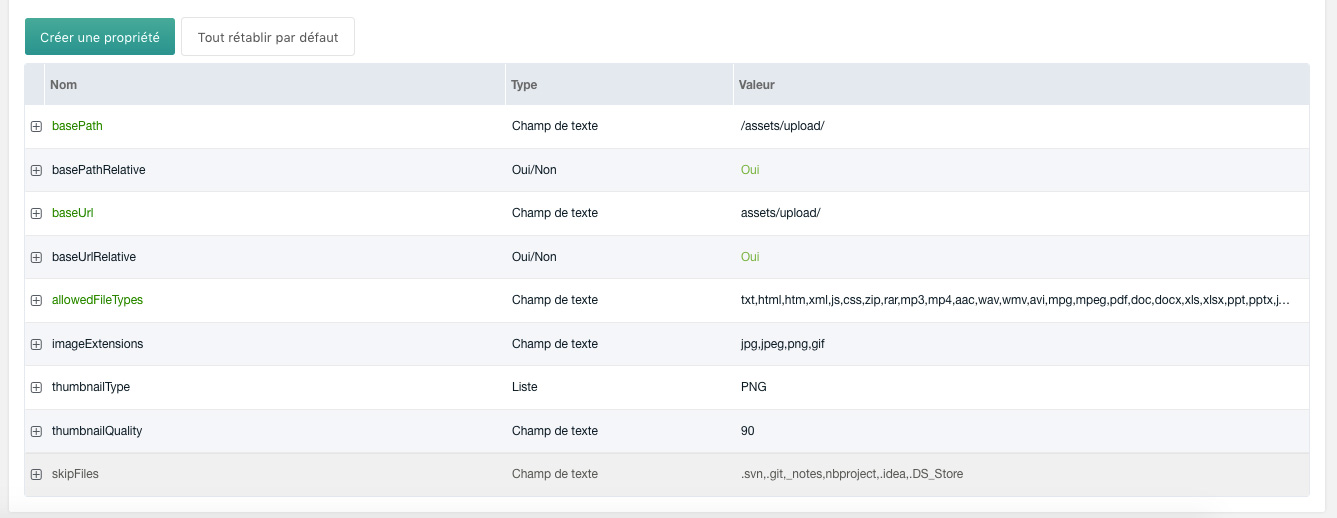Image resolution: width=1337 pixels, height=518 pixels.
Task: Expand the thumbnailType row plus icon
Action: point(36,387)
